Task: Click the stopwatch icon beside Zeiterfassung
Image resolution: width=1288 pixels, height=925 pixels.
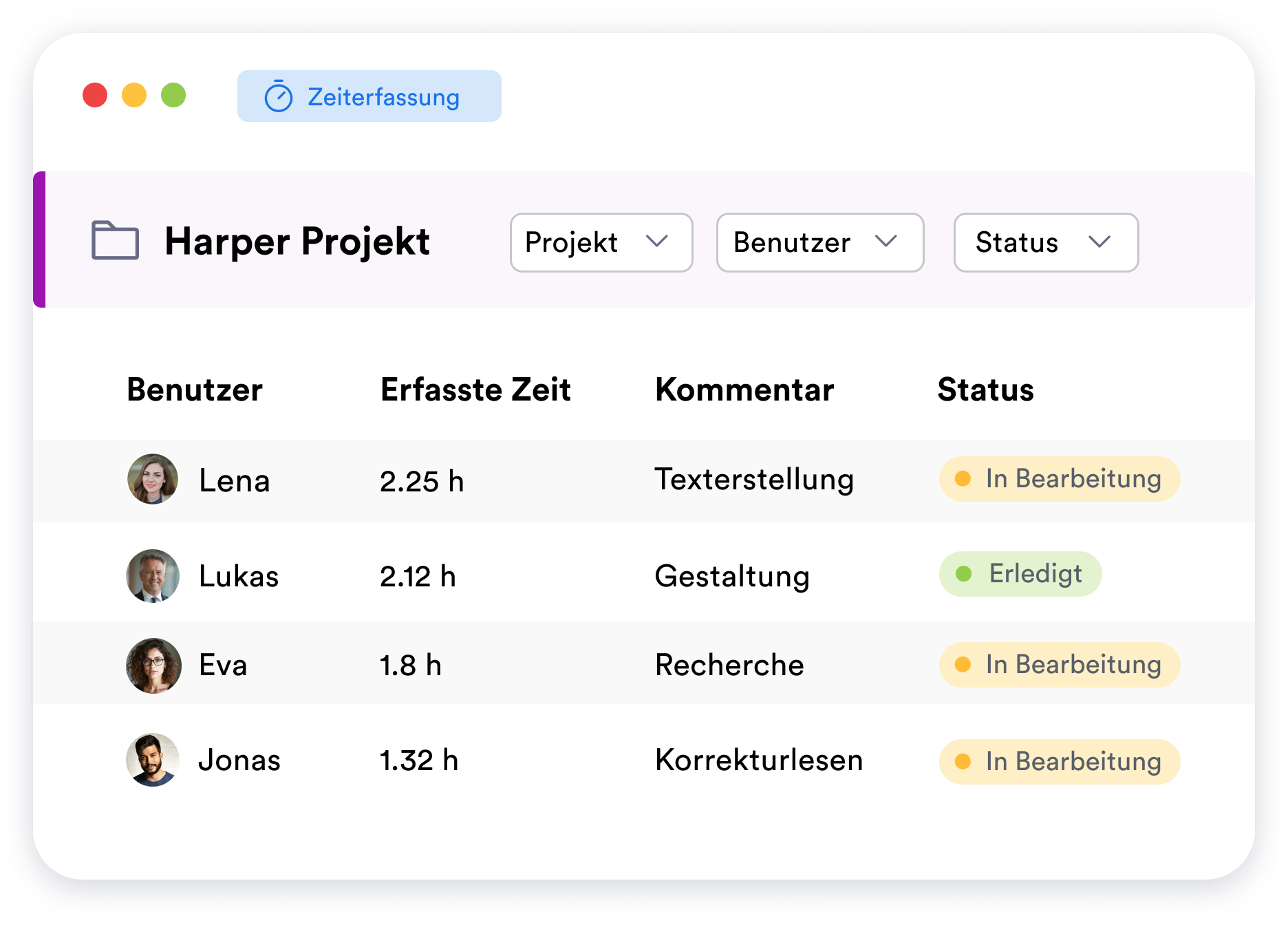Action: [278, 96]
